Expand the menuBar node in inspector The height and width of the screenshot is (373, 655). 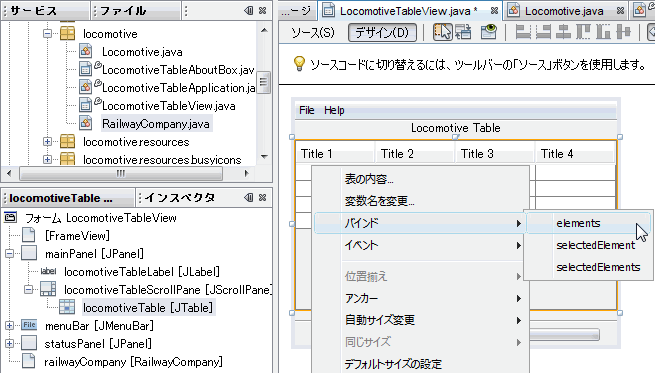[10, 325]
